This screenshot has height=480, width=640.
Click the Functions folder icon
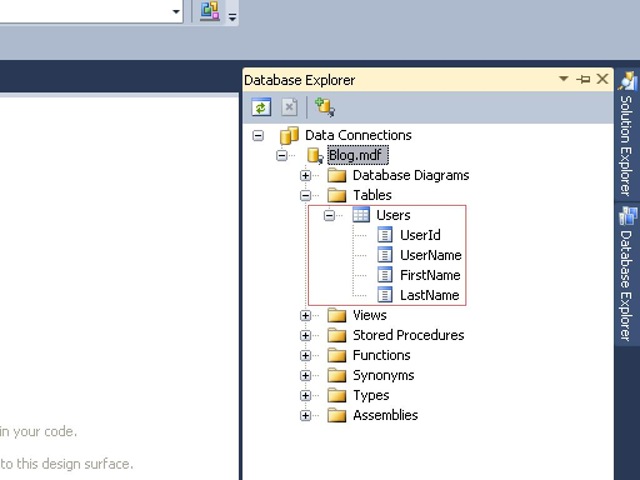(337, 356)
